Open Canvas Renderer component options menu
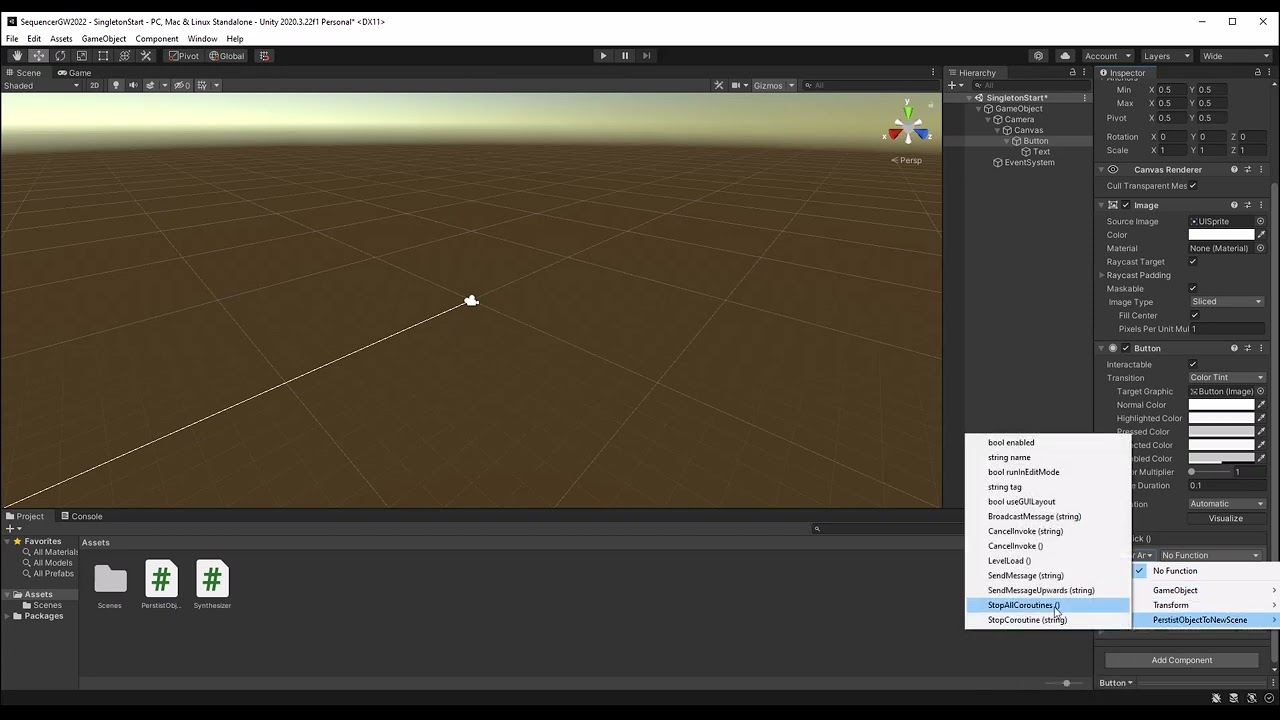1280x720 pixels. tap(1261, 170)
